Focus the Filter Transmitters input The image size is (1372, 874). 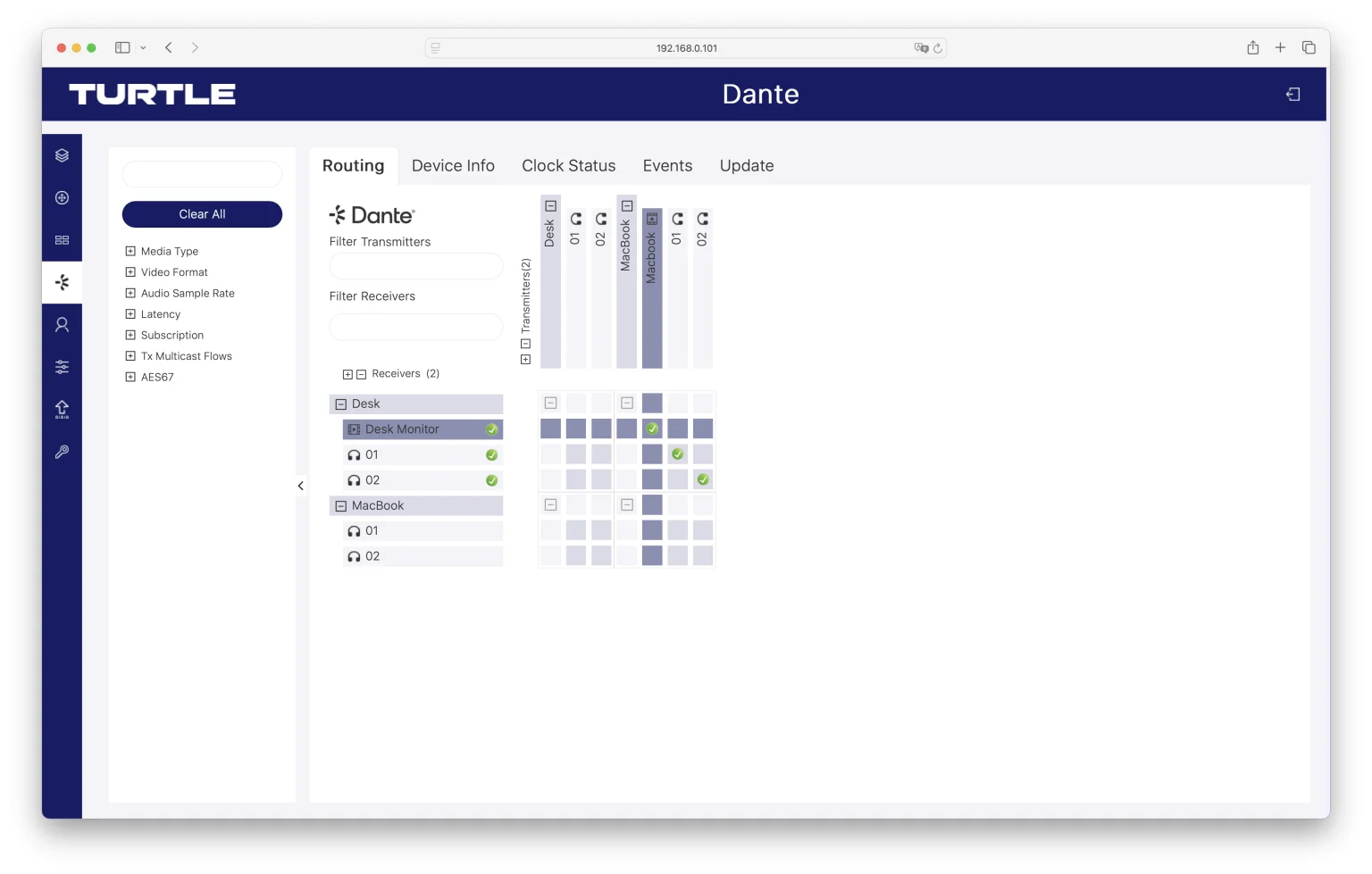coord(416,266)
